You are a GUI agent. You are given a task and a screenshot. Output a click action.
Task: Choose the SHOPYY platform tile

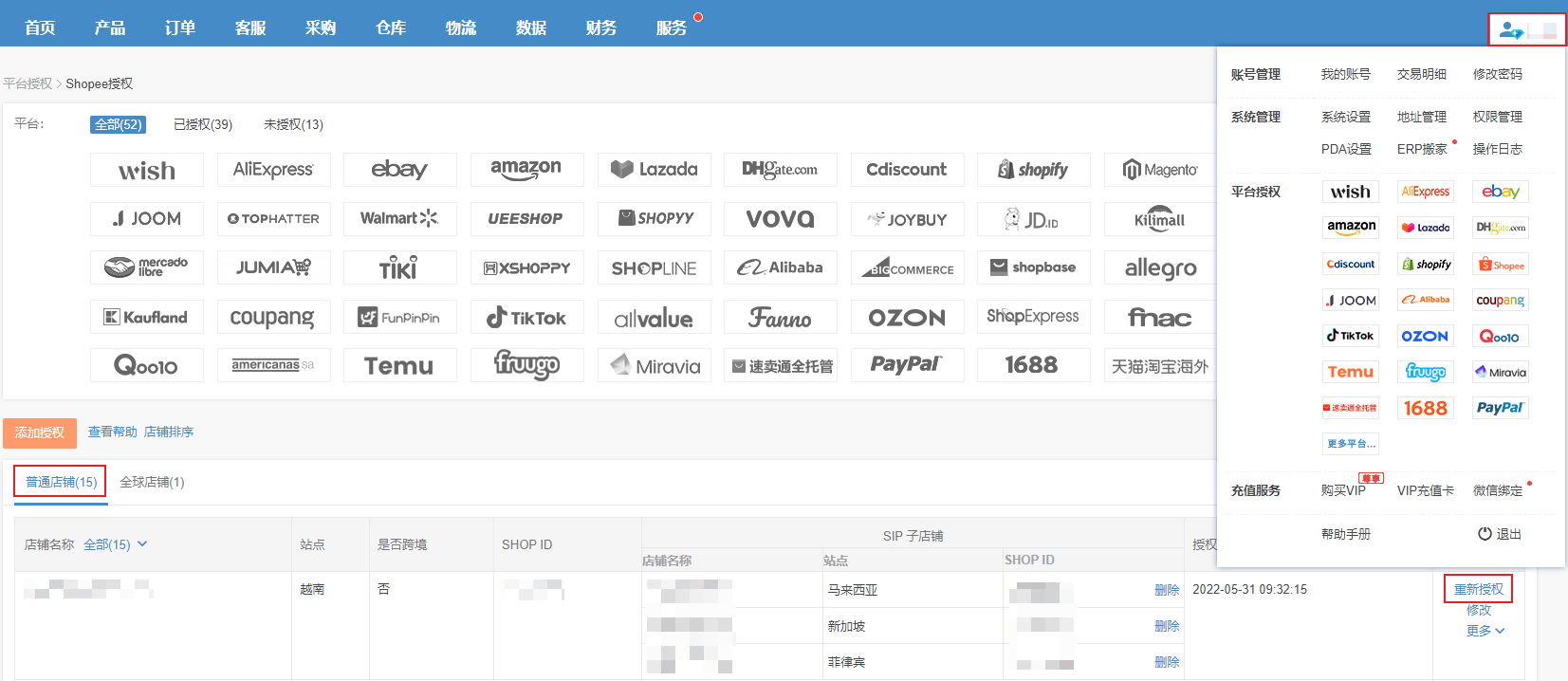pos(654,219)
